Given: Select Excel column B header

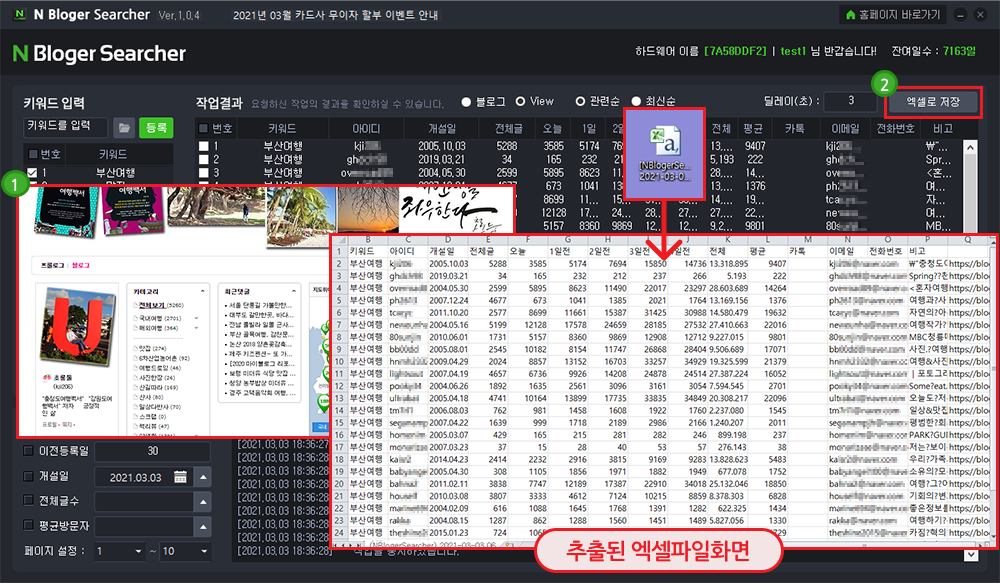Looking at the screenshot, I should 368,240.
